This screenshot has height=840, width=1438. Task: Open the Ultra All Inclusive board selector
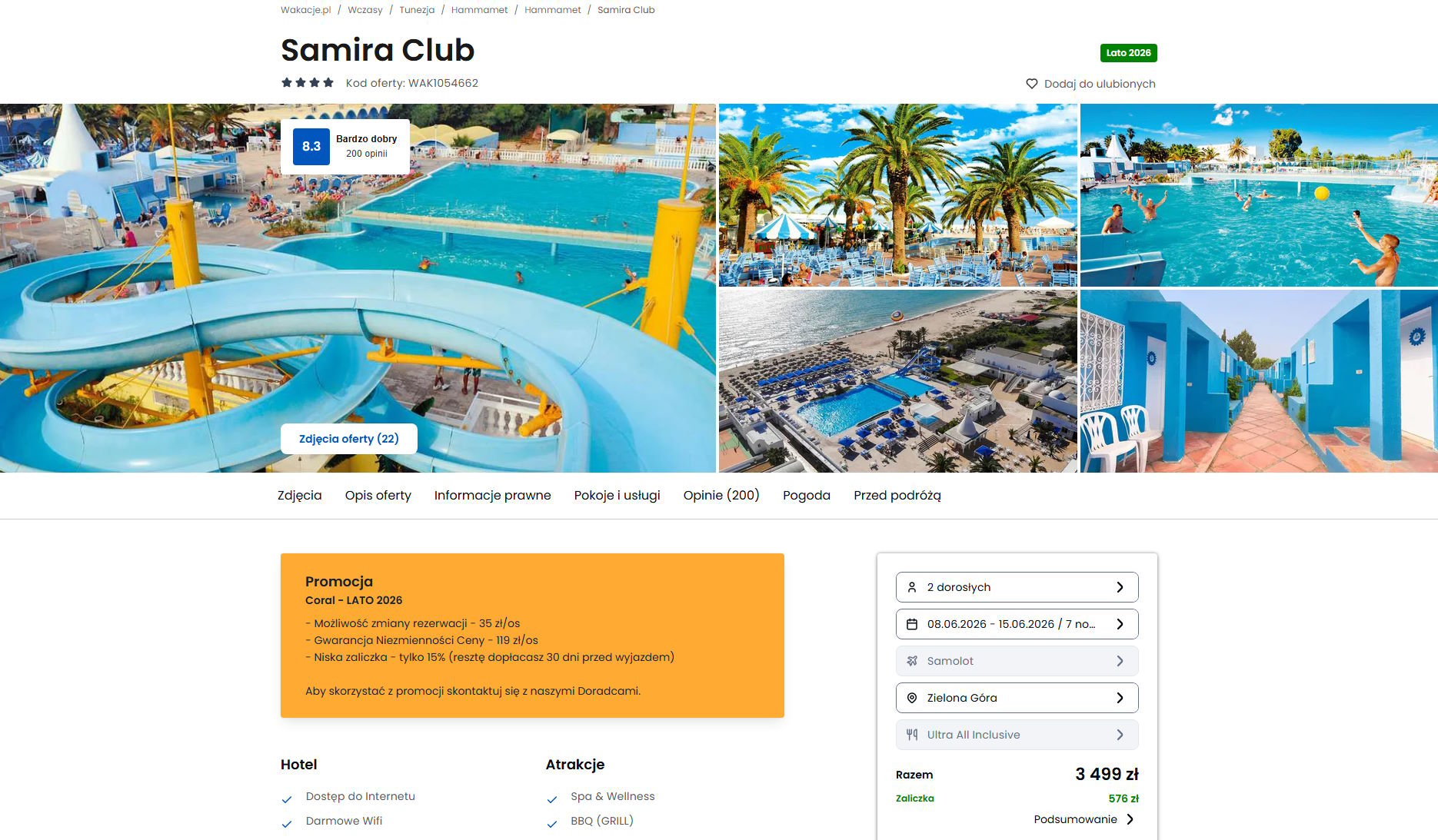pos(1017,735)
